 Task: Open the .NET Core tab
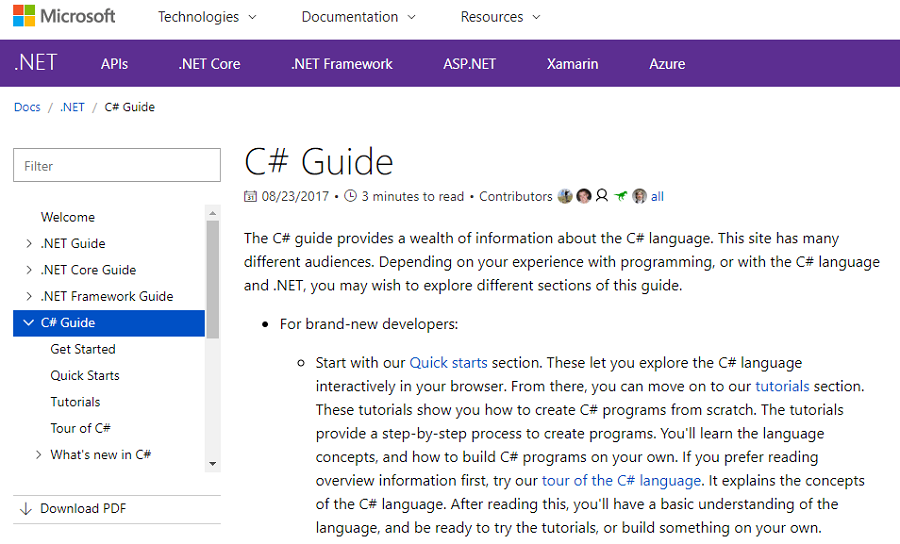(210, 64)
